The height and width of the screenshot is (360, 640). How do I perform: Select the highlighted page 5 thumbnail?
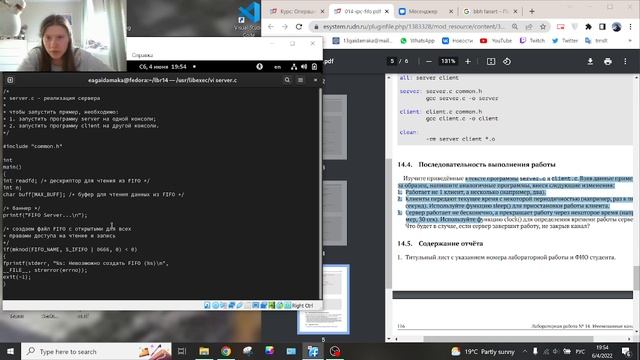coord(324,300)
